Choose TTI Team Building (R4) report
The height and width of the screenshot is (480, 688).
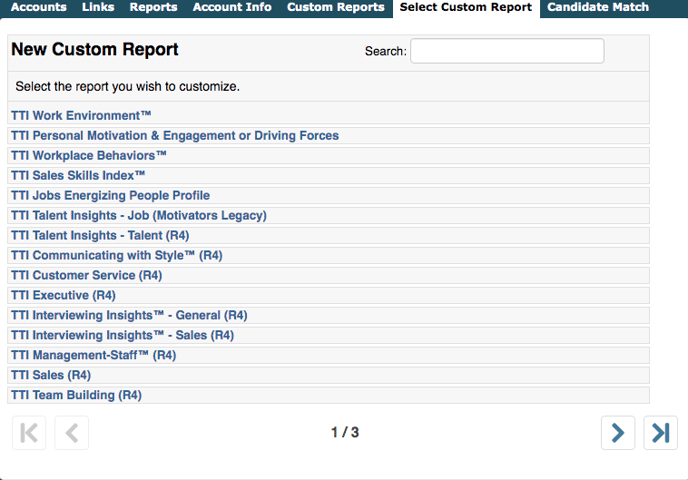[76, 395]
